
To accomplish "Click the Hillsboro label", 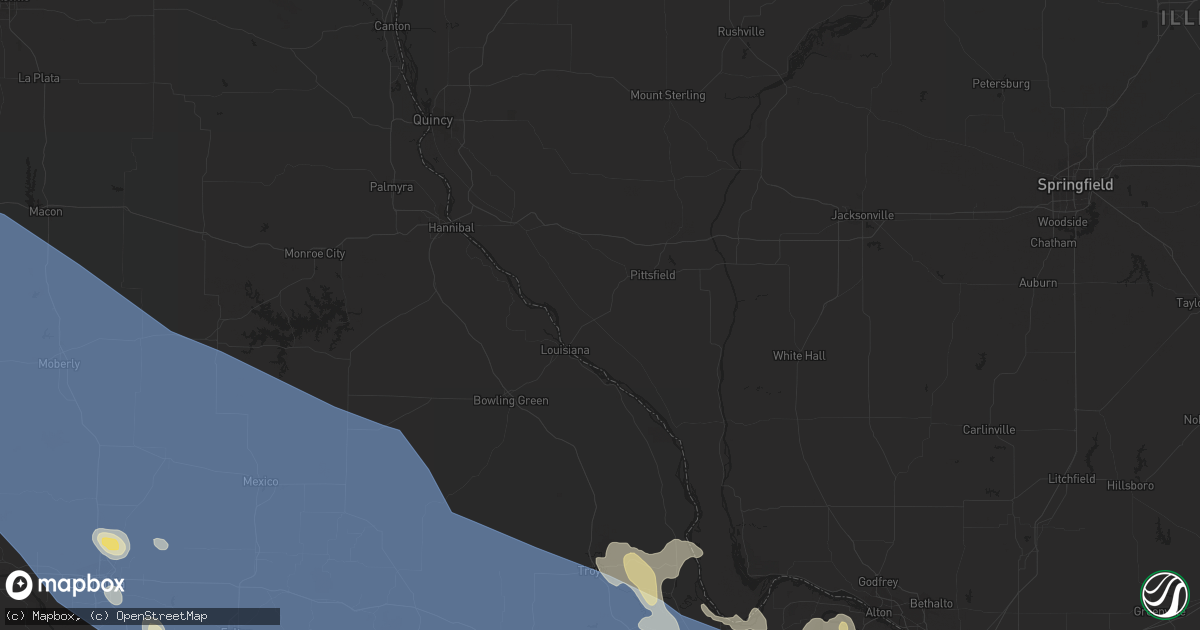I will (x=1131, y=486).
